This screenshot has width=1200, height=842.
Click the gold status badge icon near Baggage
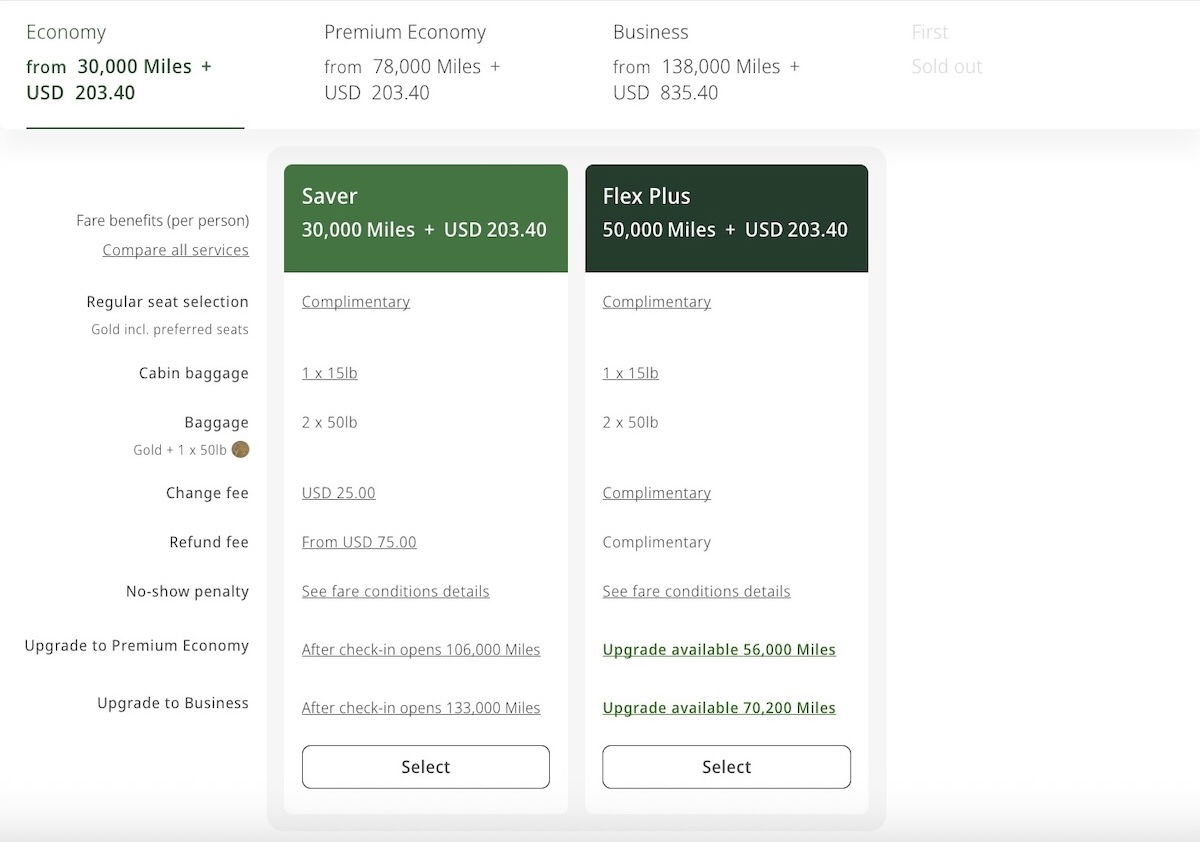coord(240,450)
